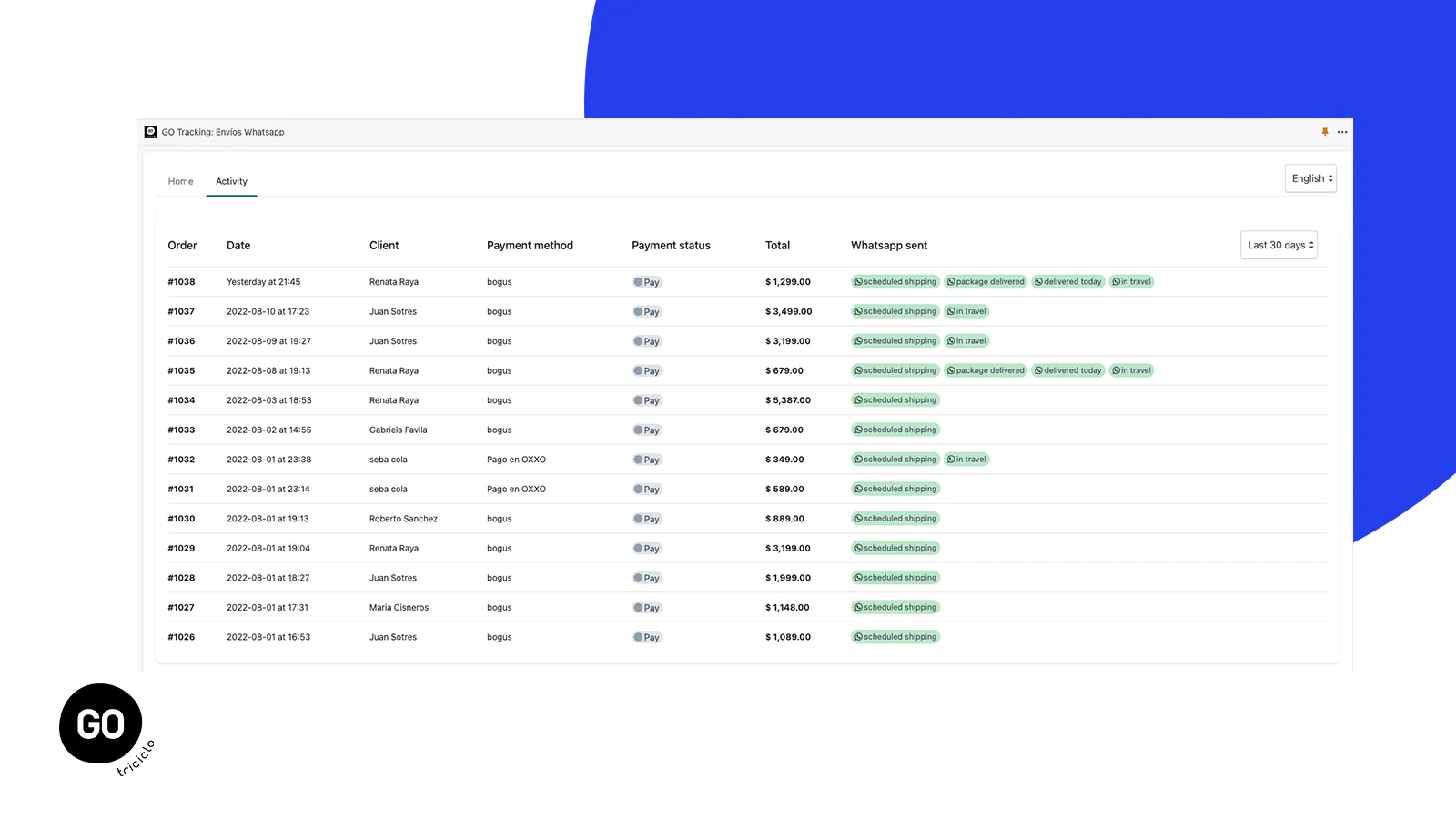
Task: Click scheduled shipping tag on order #1037
Action: click(x=895, y=311)
